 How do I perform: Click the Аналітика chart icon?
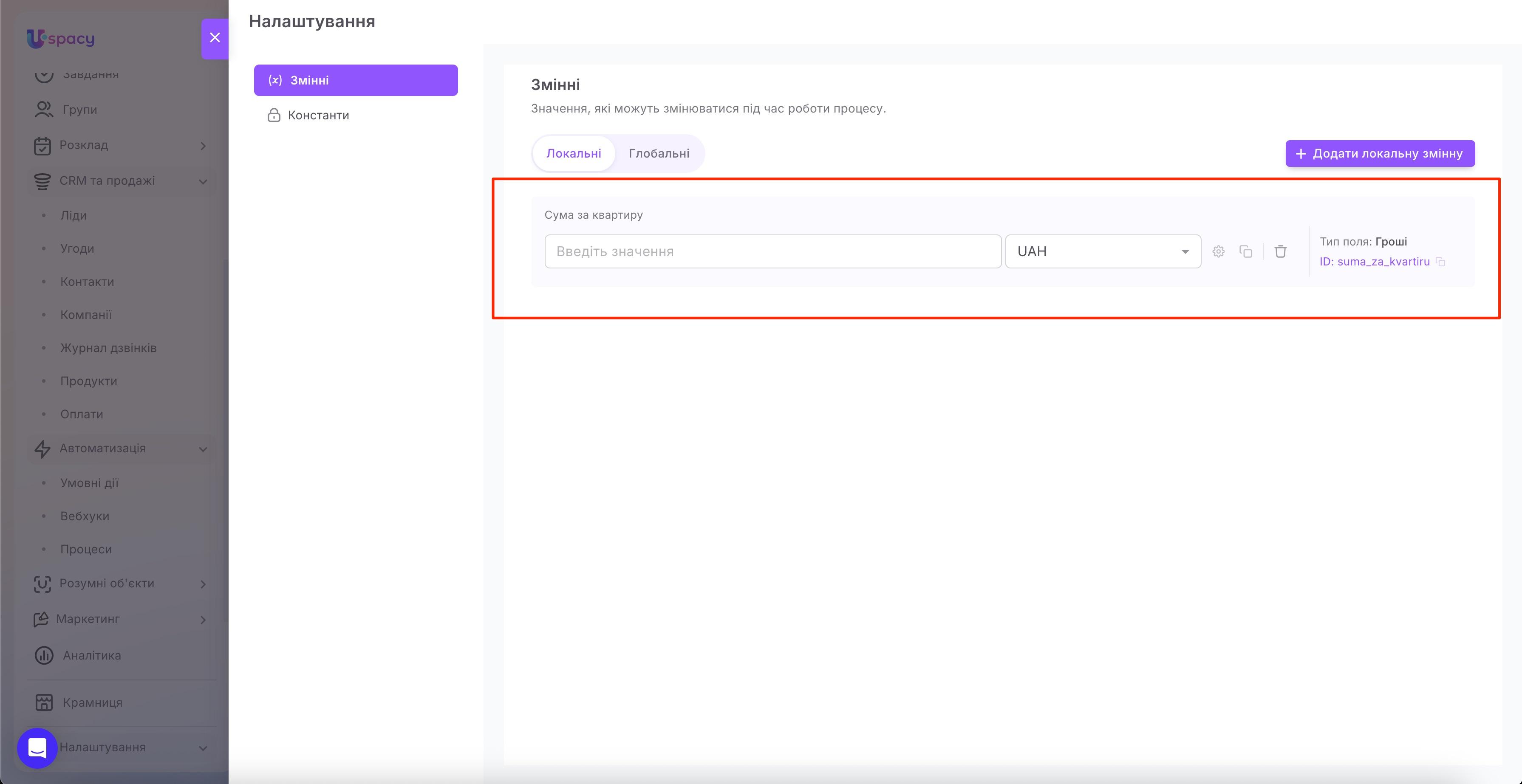44,655
